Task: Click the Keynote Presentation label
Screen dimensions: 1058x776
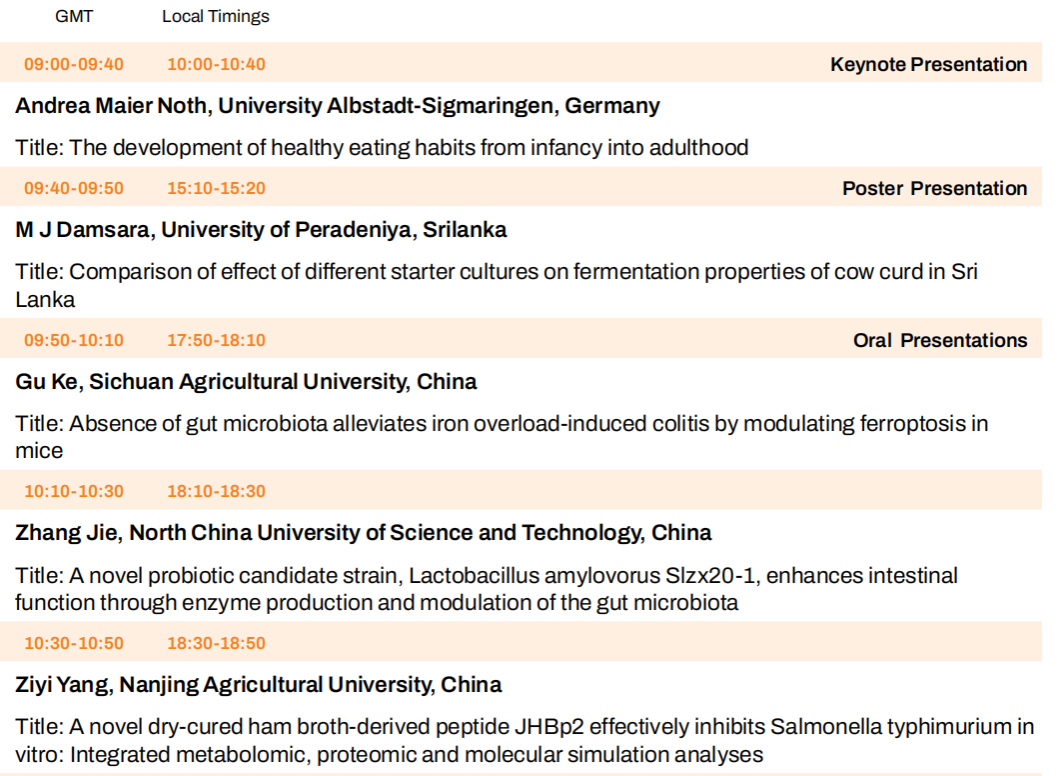Action: point(928,65)
